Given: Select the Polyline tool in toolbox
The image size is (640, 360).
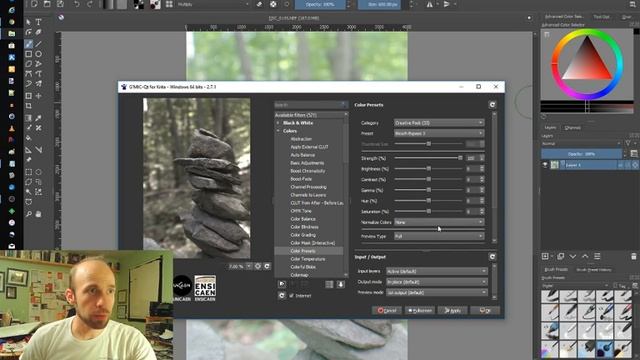Looking at the screenshot, I should pyautogui.click(x=38, y=64).
